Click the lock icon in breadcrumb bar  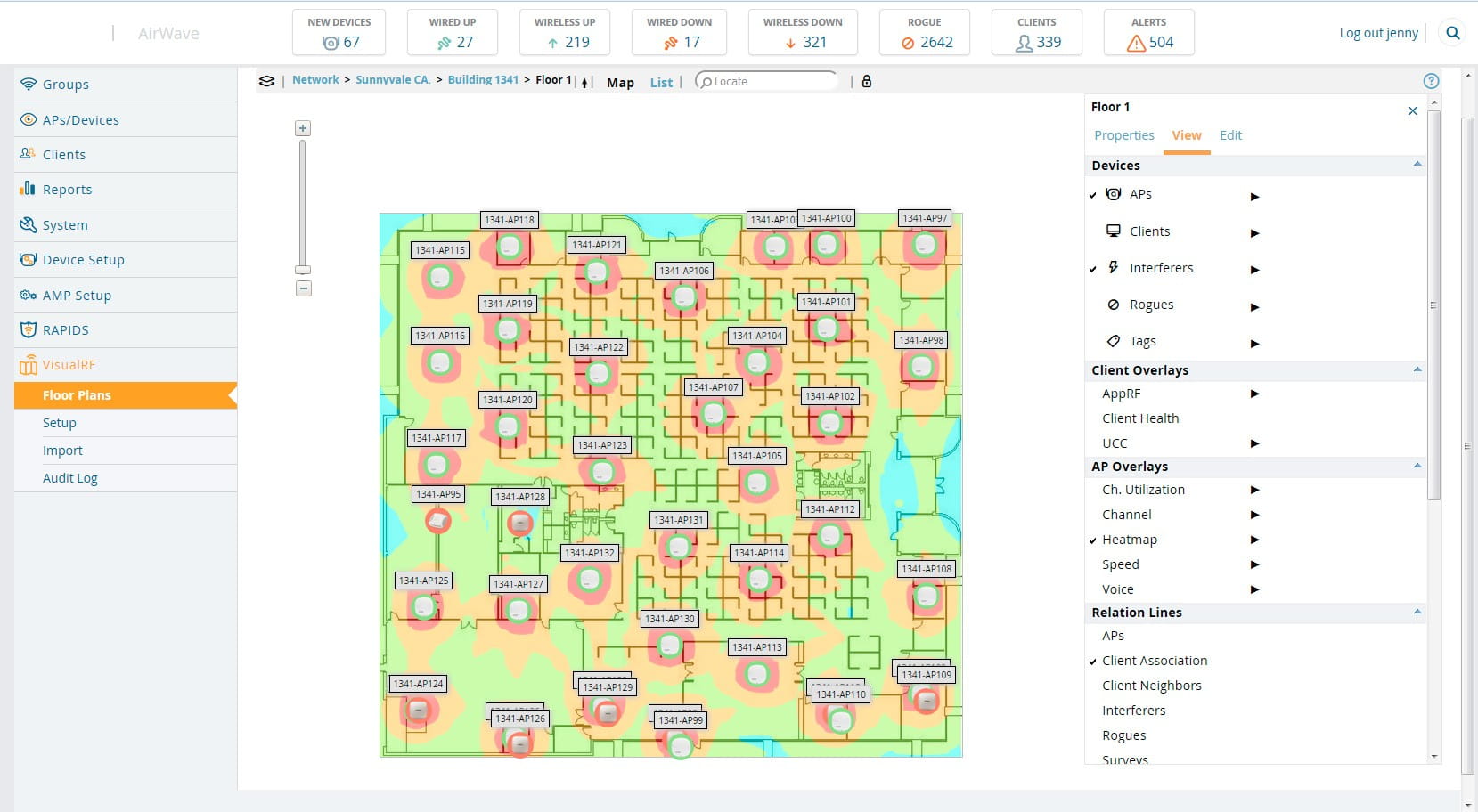[866, 81]
